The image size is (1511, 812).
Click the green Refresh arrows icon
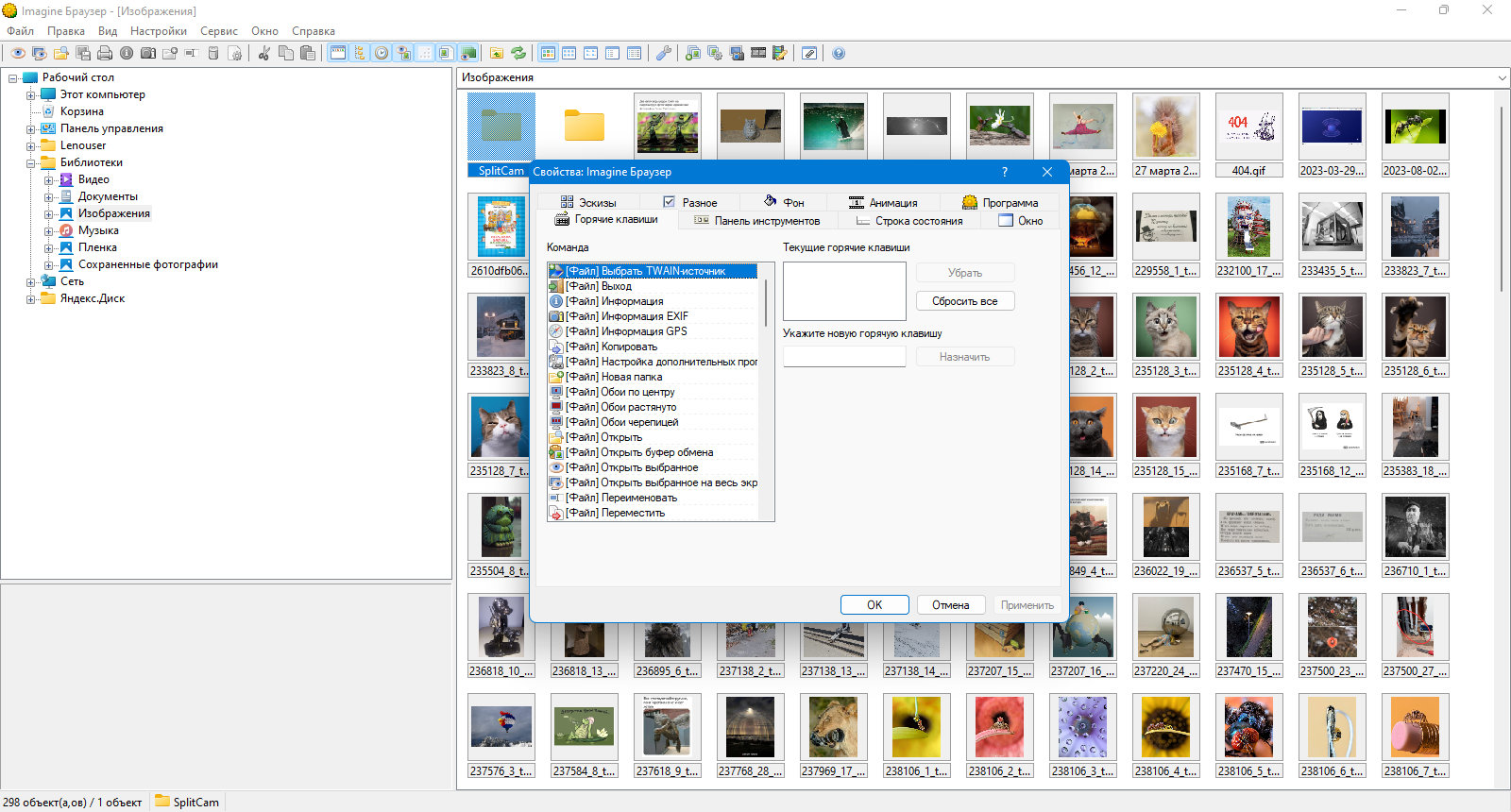coord(518,53)
